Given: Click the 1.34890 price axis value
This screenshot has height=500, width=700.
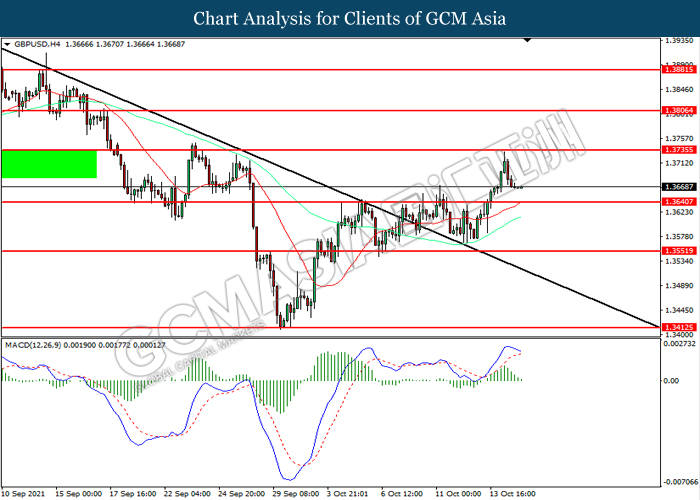Looking at the screenshot, I should [679, 286].
